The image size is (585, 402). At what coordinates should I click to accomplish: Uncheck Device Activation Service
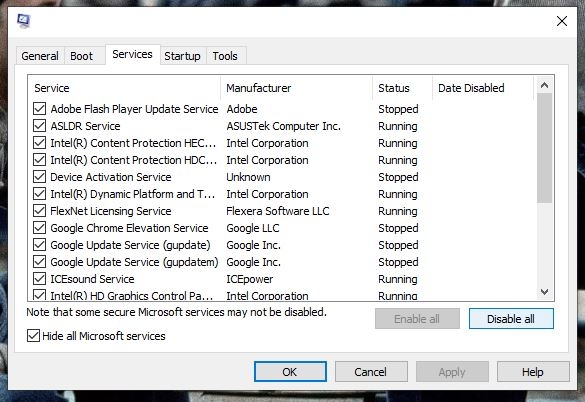40,177
